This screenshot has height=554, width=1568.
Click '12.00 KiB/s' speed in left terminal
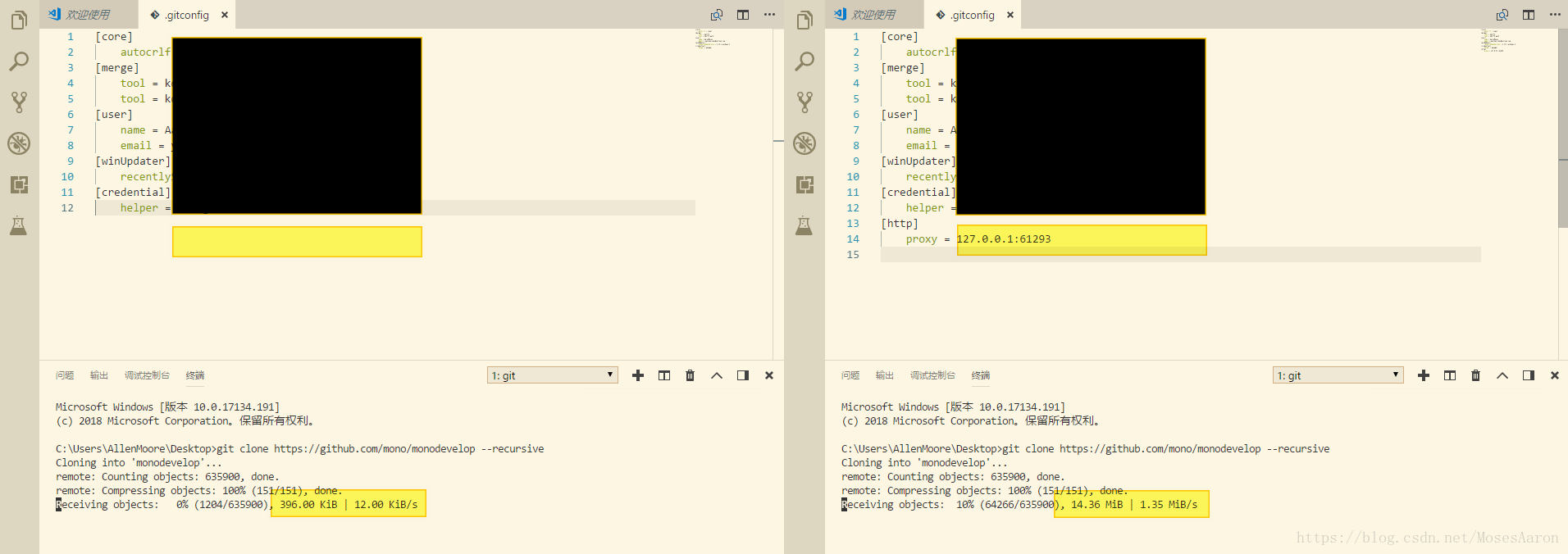click(x=385, y=505)
